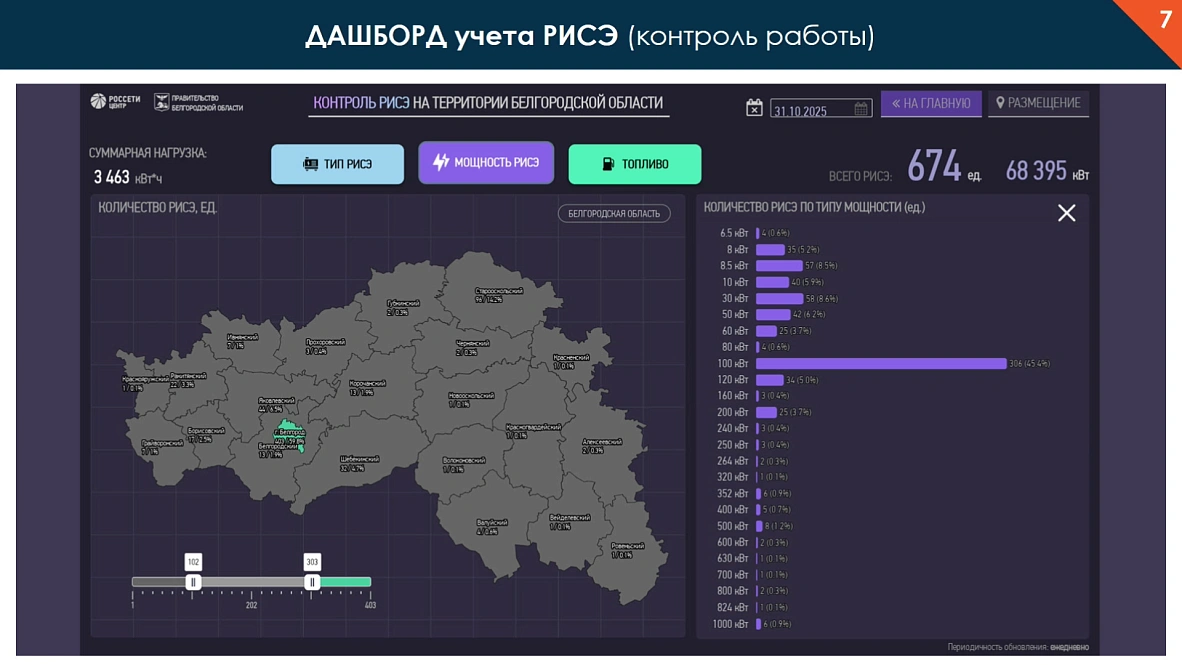Click the fuel pump icon on ТОПЛИВО
The image size is (1182, 665).
point(608,164)
